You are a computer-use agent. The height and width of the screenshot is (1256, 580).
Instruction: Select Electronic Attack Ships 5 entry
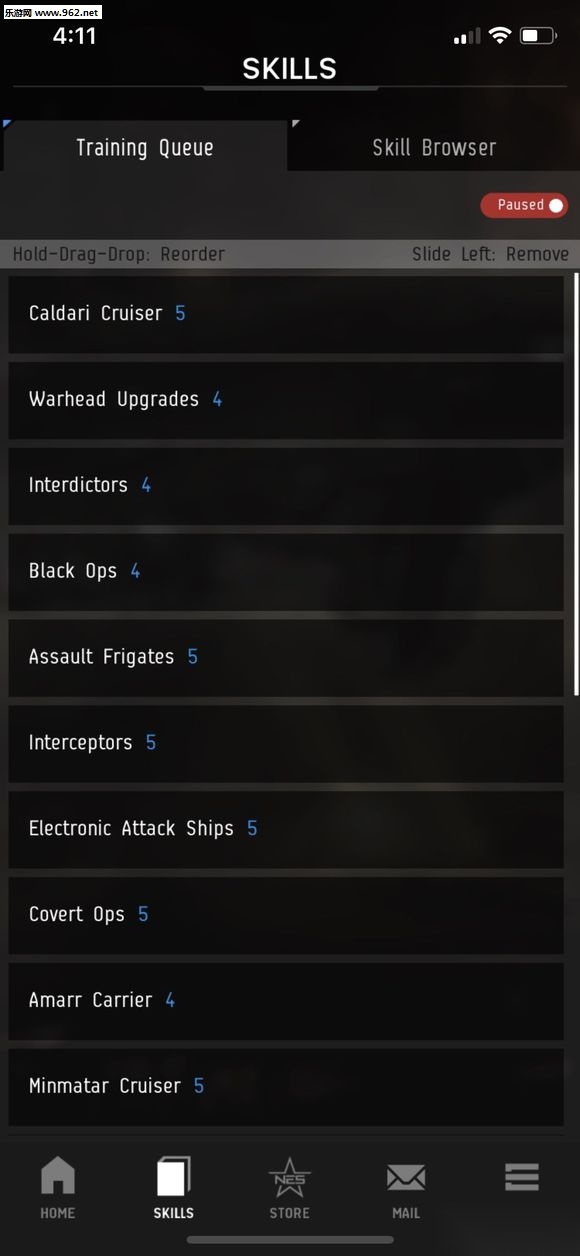[286, 830]
